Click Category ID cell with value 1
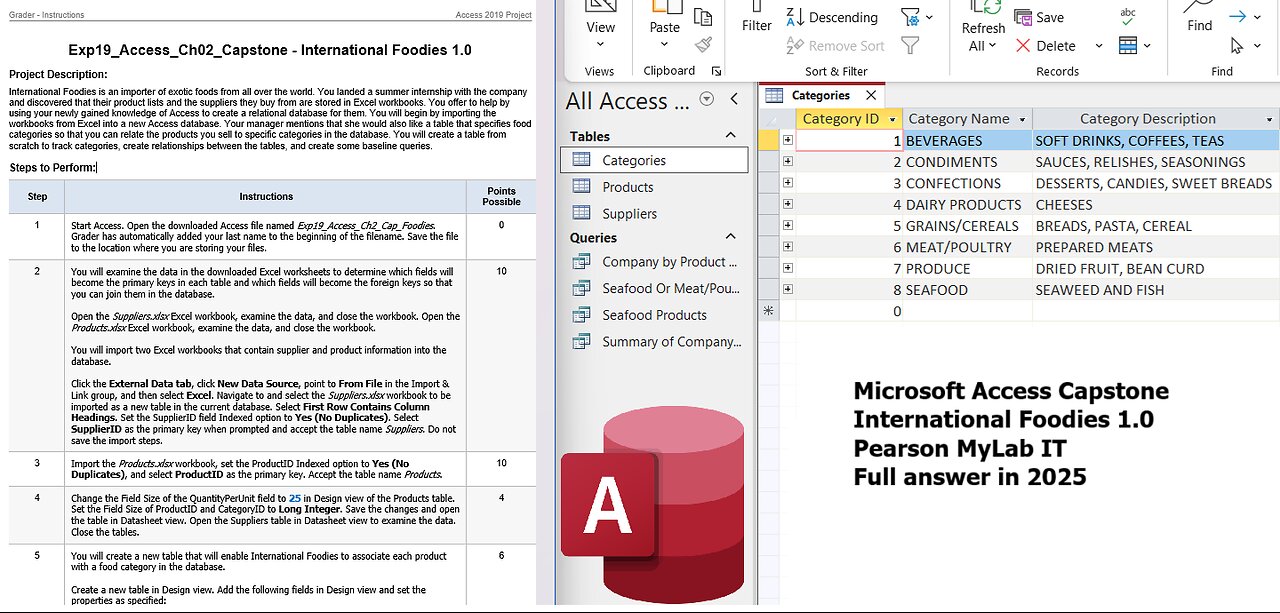This screenshot has height=613, width=1280. pos(849,141)
